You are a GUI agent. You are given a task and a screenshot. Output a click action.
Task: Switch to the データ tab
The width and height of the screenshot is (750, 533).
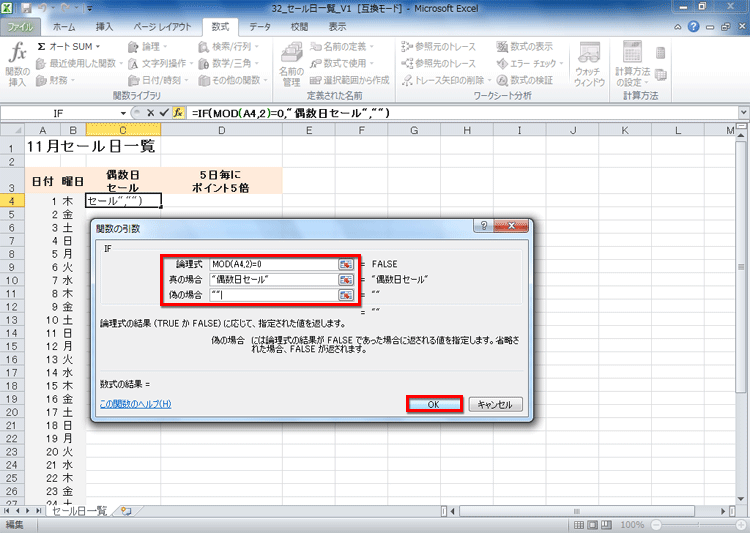260,27
